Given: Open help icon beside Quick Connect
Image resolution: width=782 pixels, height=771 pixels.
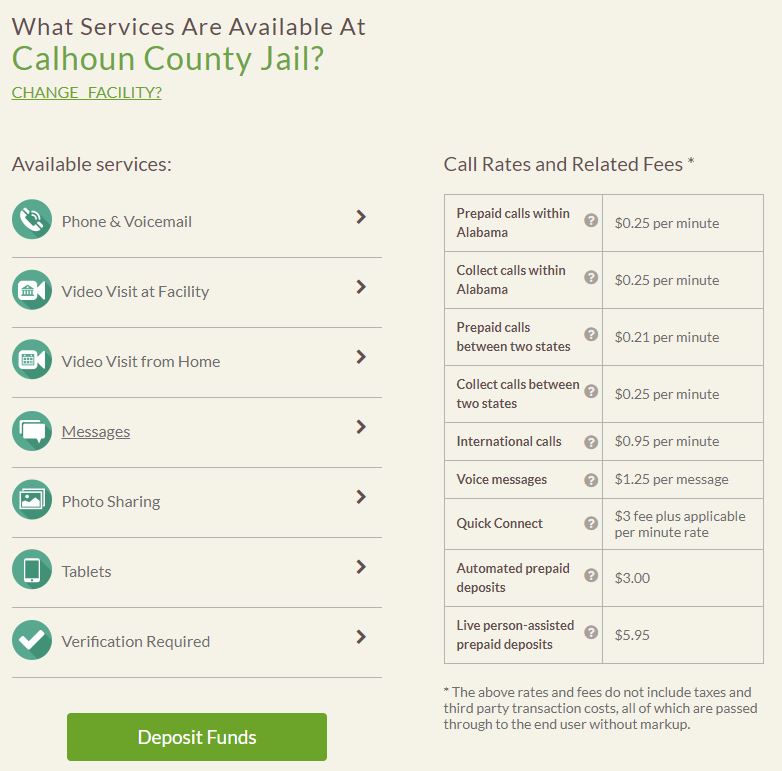Looking at the screenshot, I should click(591, 523).
